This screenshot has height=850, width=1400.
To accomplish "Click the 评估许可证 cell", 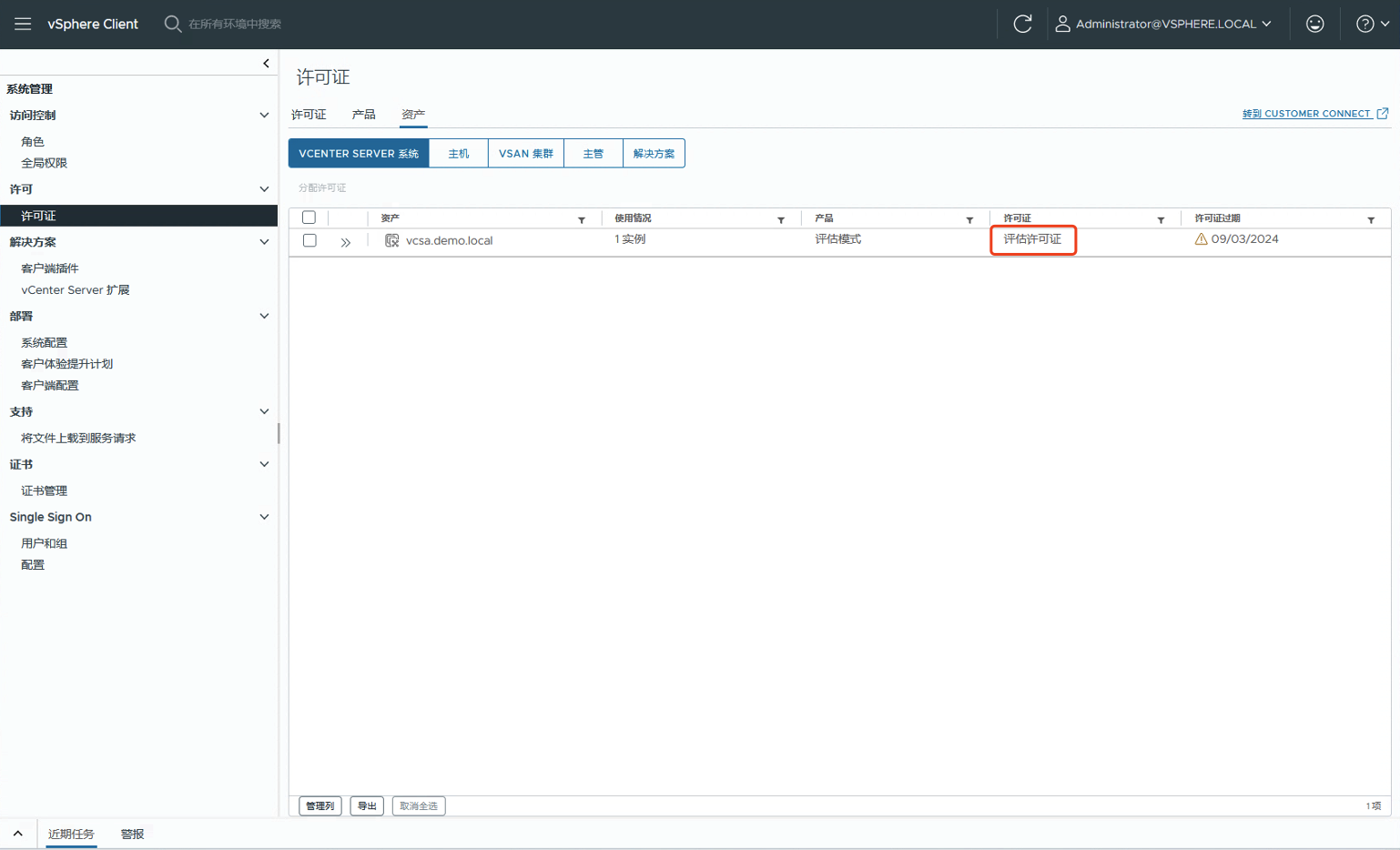I will pyautogui.click(x=1032, y=239).
